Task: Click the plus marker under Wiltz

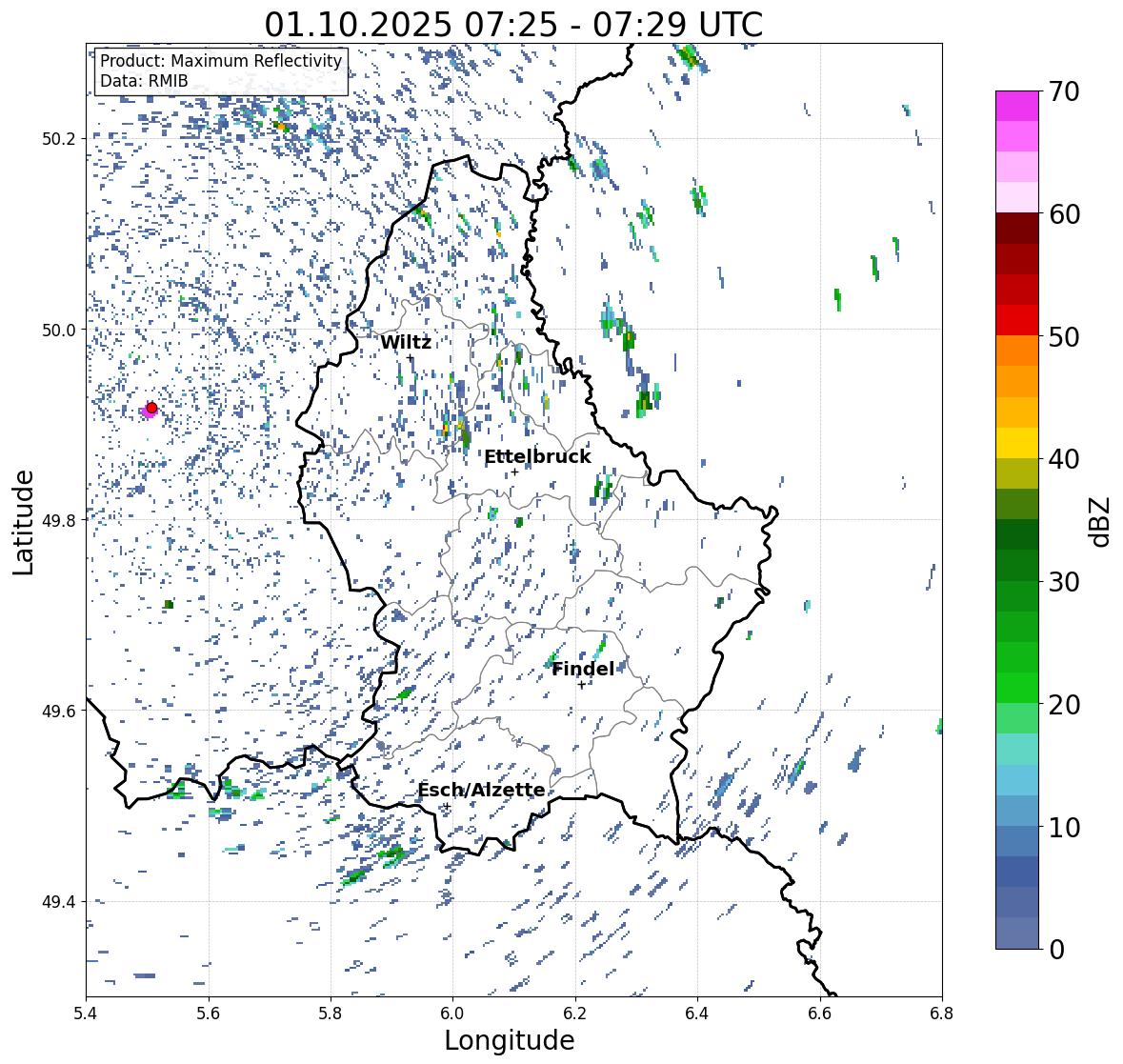Action: coord(410,358)
